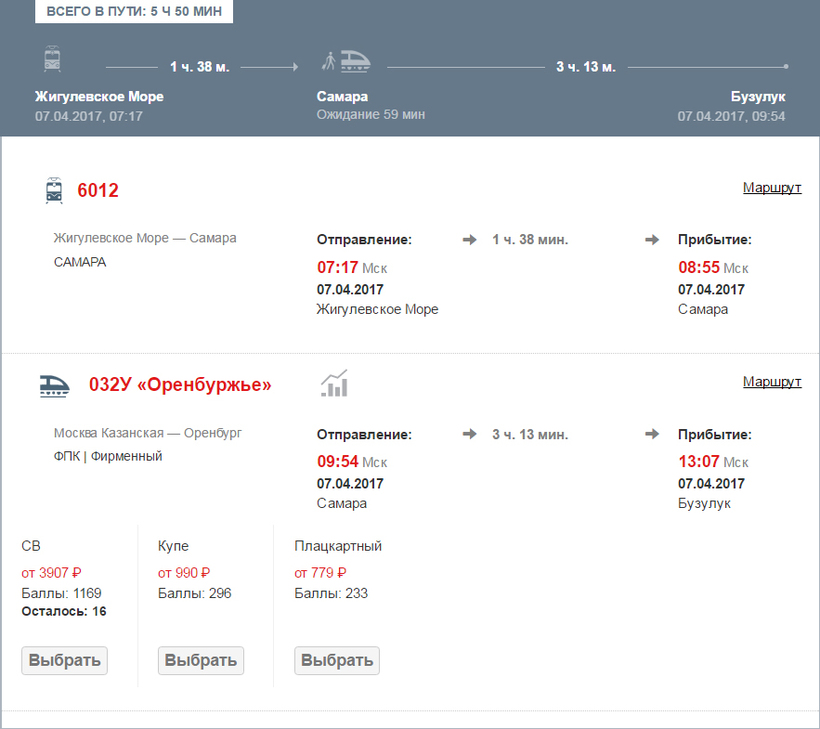The width and height of the screenshot is (820, 729).
Task: Open Маршрут link for train 6012
Action: point(771,187)
